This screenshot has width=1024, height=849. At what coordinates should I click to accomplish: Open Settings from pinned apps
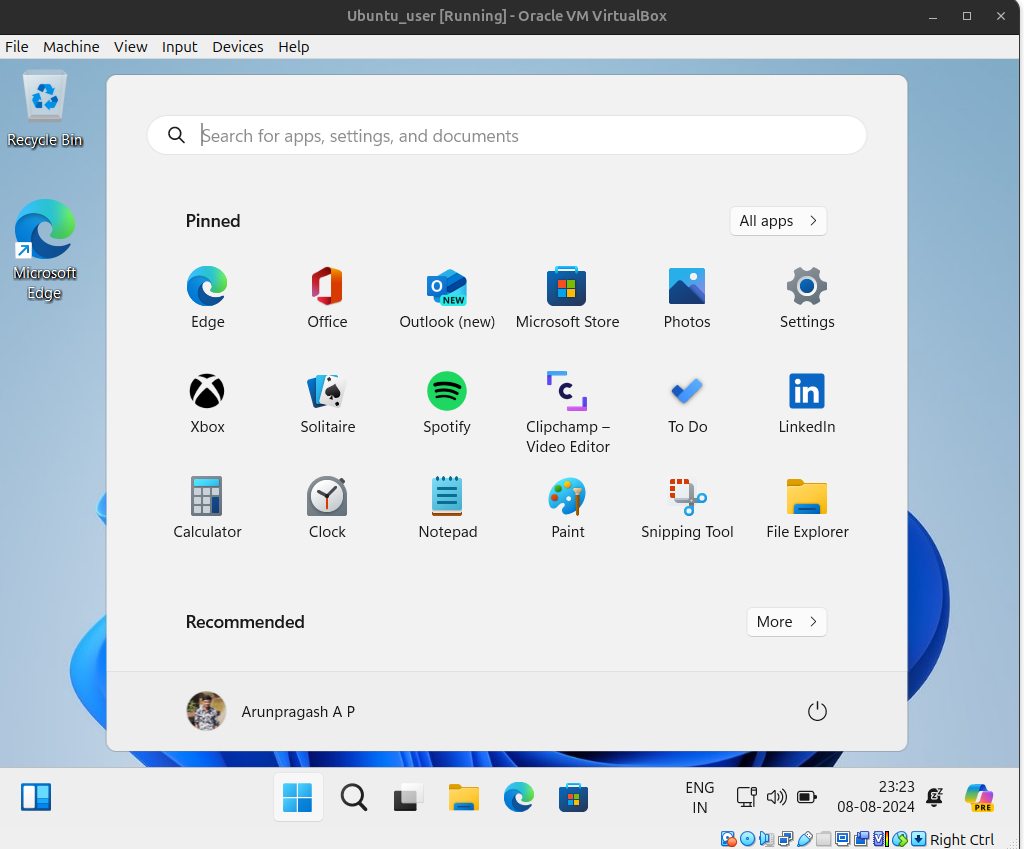click(807, 298)
